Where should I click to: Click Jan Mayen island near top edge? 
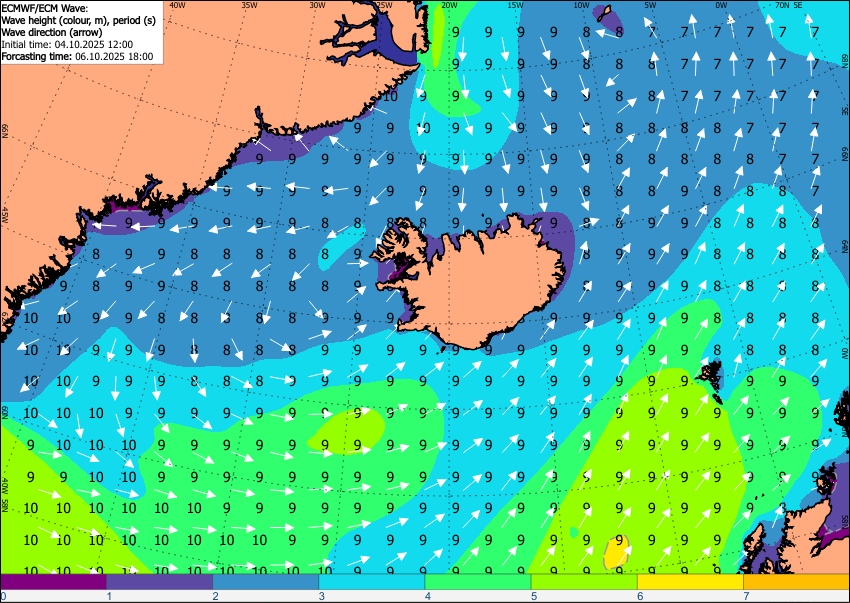(604, 13)
